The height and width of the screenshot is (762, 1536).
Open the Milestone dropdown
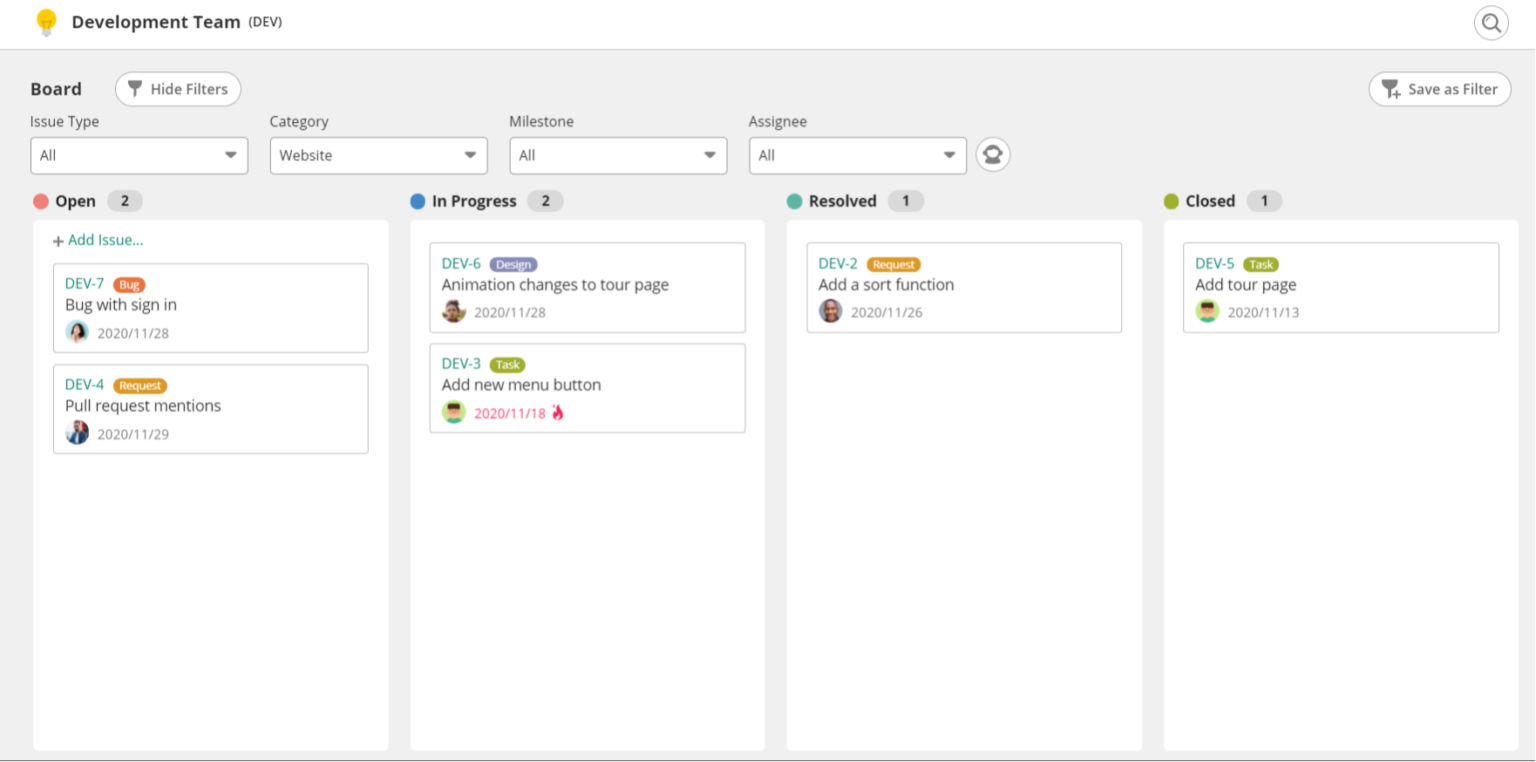(618, 155)
